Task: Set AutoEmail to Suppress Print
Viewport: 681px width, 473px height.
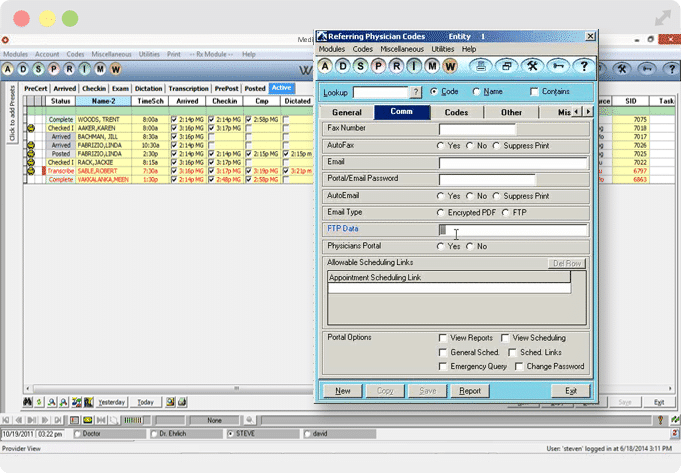Action: coord(496,196)
